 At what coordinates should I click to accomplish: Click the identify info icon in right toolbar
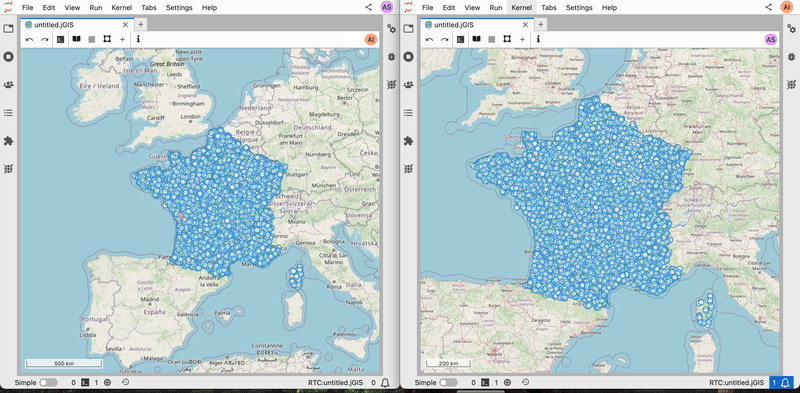538,39
